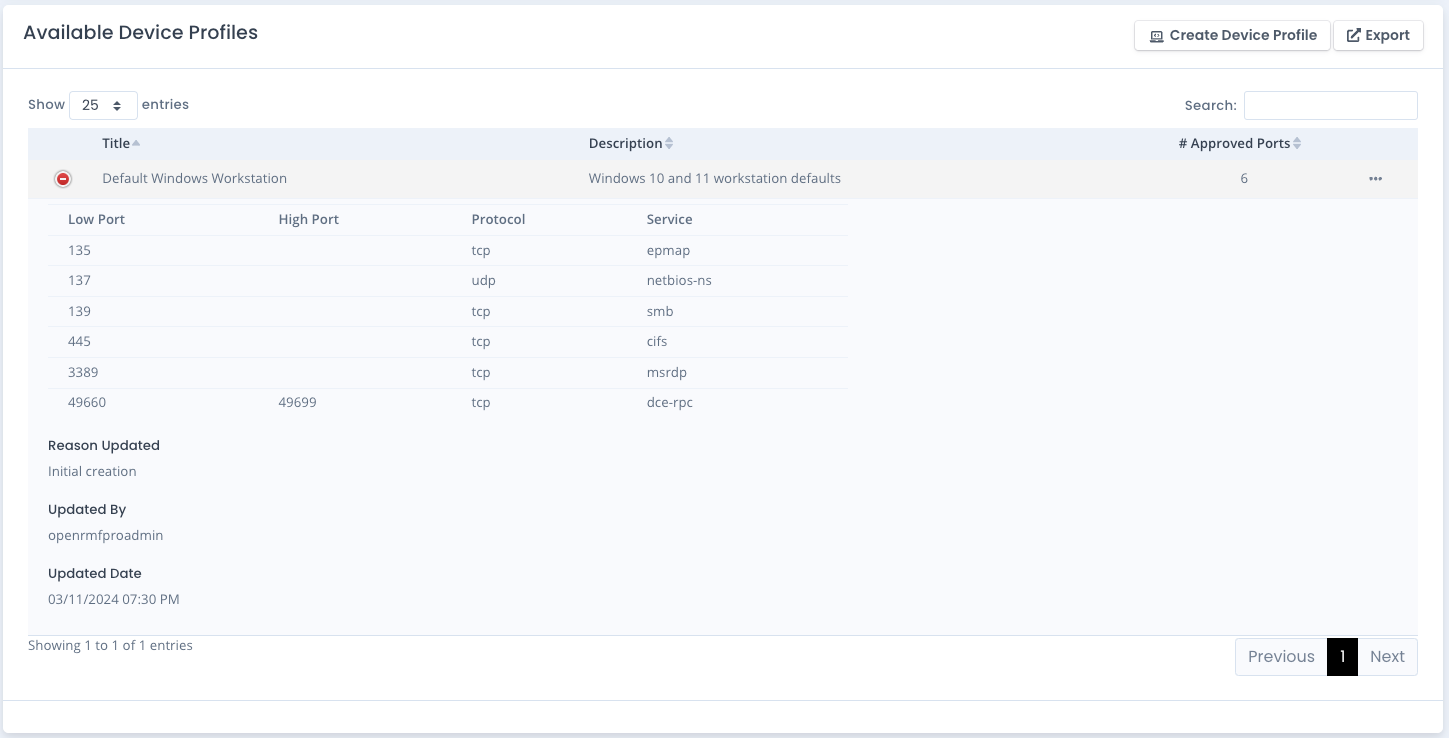Click the epmap service cell
The width and height of the screenshot is (1449, 738).
[669, 250]
